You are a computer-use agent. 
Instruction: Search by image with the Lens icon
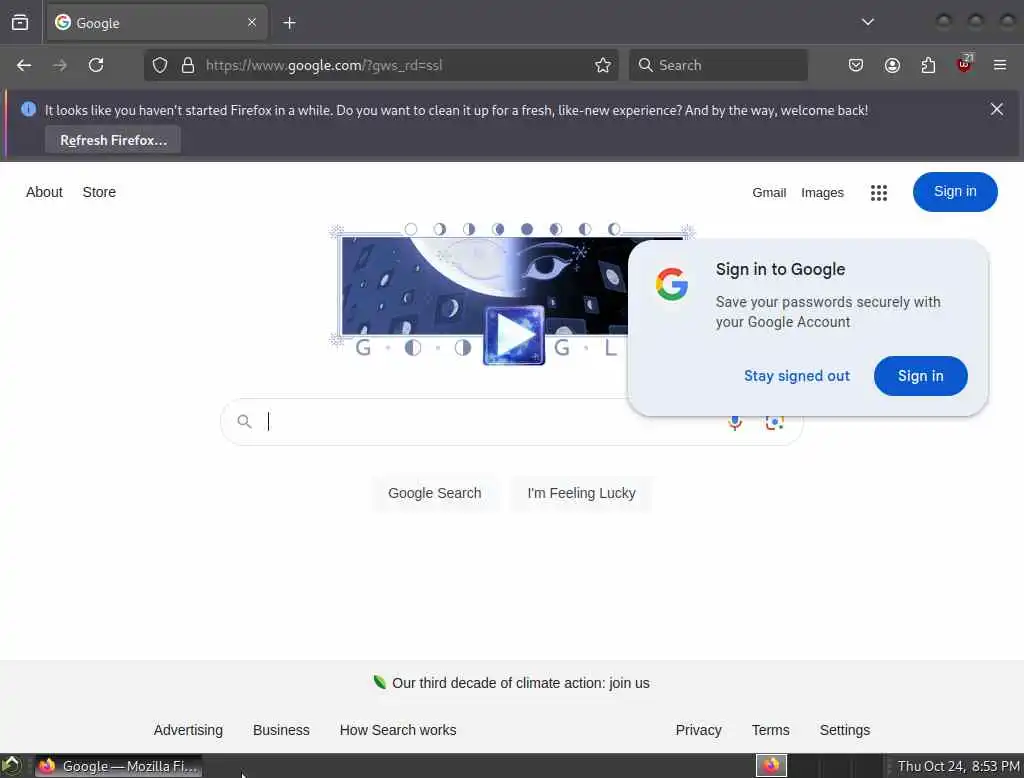click(775, 423)
